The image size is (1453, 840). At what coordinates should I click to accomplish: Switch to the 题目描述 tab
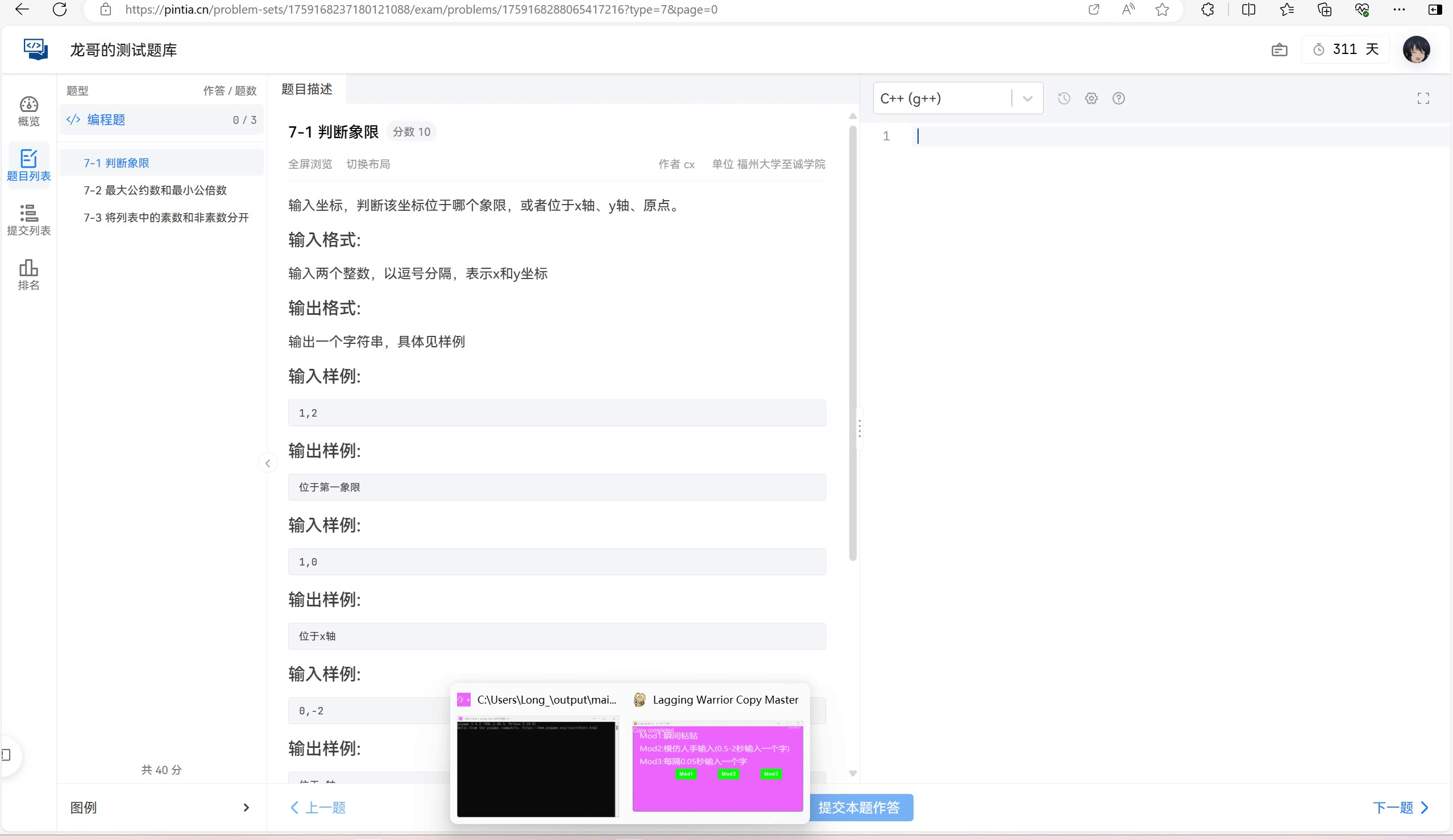pos(306,89)
